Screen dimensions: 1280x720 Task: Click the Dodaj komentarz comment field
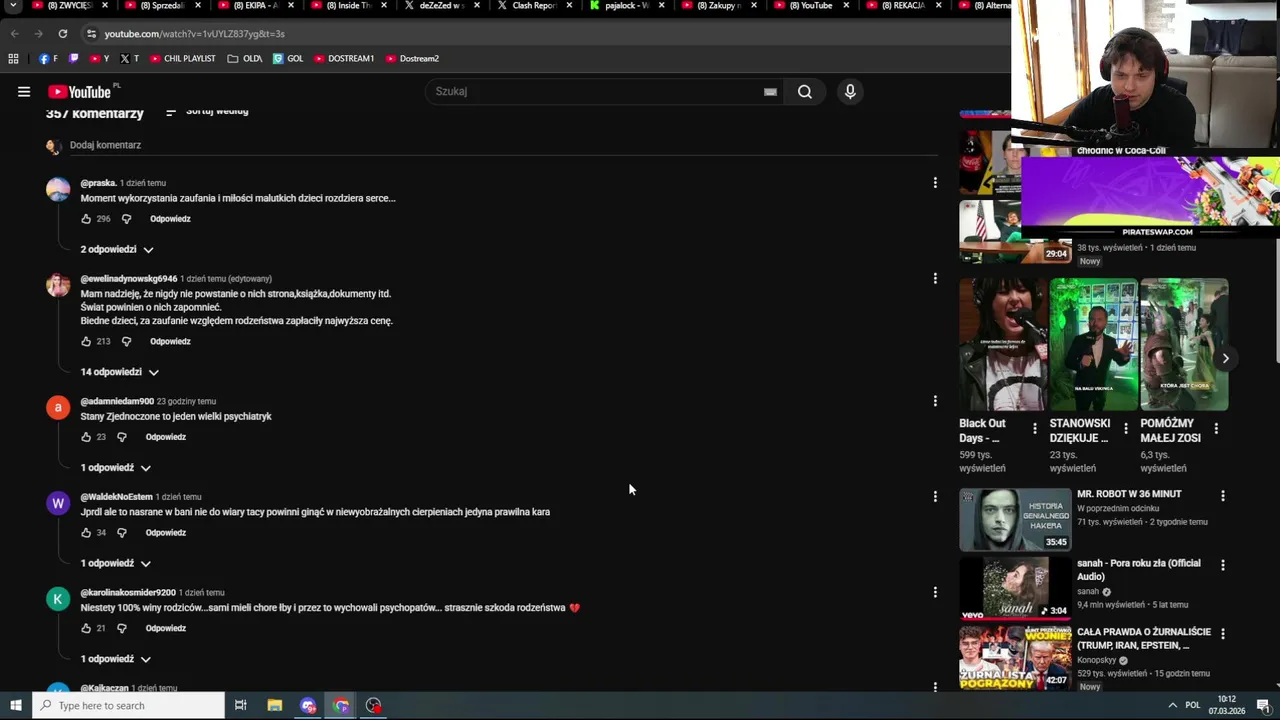tap(504, 146)
